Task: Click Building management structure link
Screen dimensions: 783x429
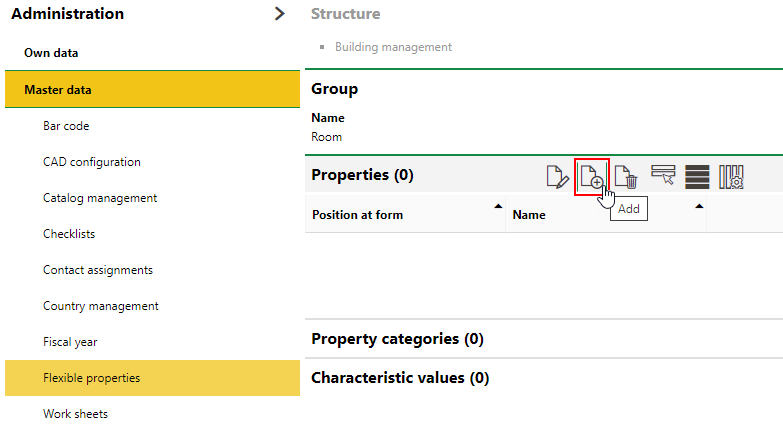Action: pos(393,47)
